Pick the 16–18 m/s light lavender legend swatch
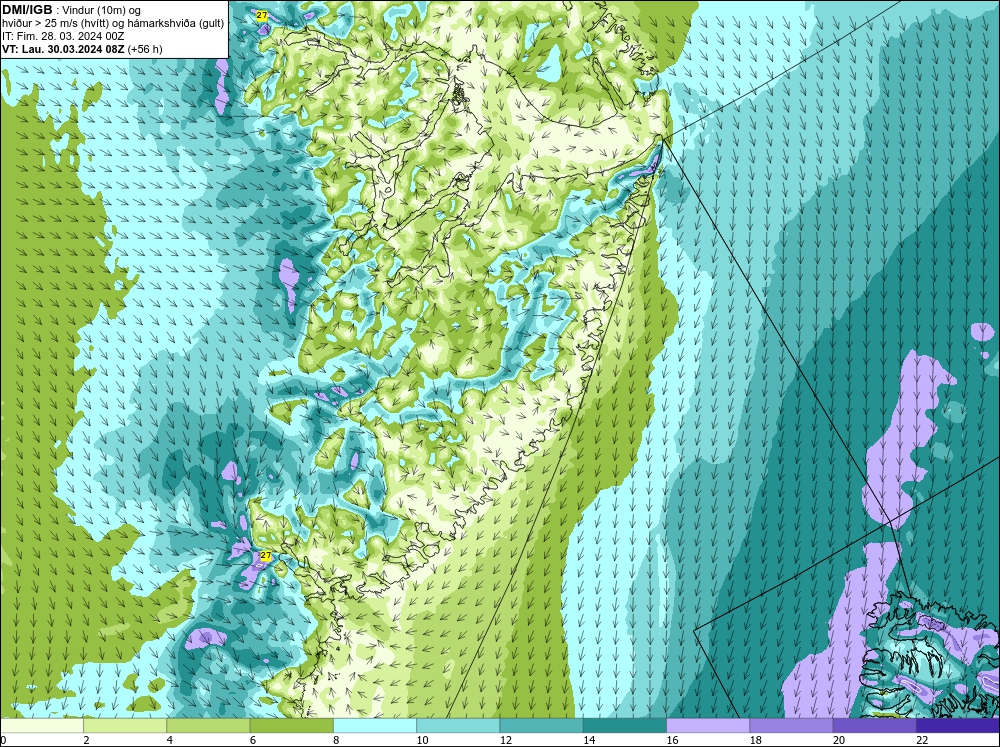1000x747 pixels. pos(708,726)
